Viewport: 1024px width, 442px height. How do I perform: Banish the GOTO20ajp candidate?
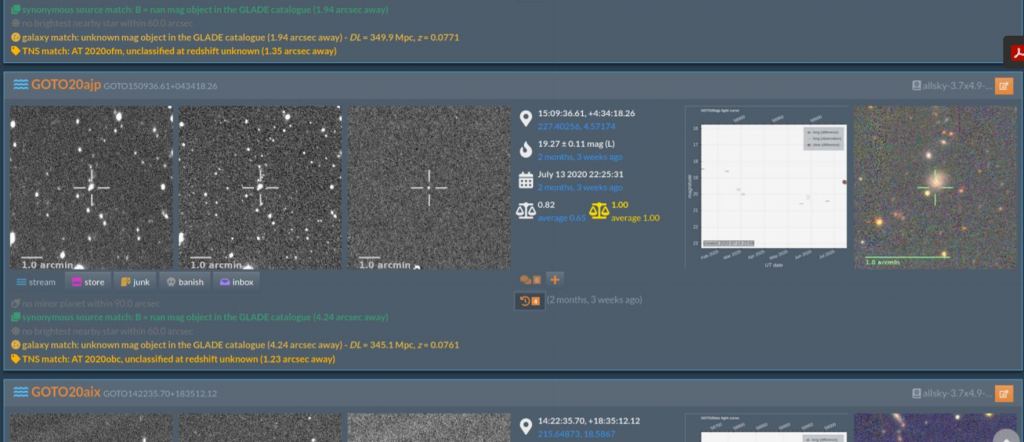pyautogui.click(x=184, y=282)
